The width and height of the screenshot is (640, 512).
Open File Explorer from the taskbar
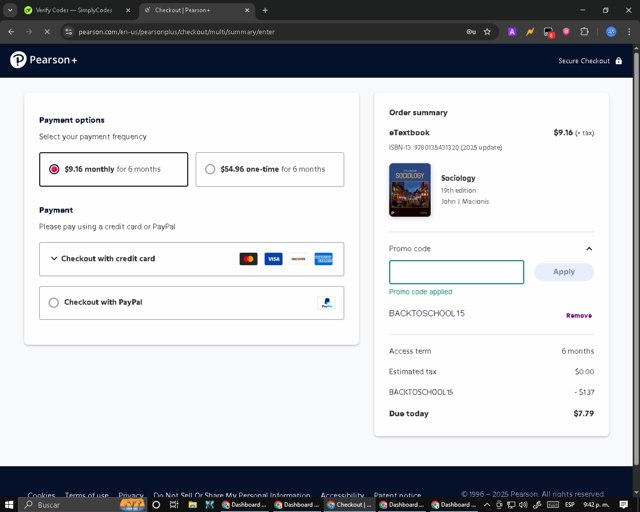pyautogui.click(x=193, y=505)
